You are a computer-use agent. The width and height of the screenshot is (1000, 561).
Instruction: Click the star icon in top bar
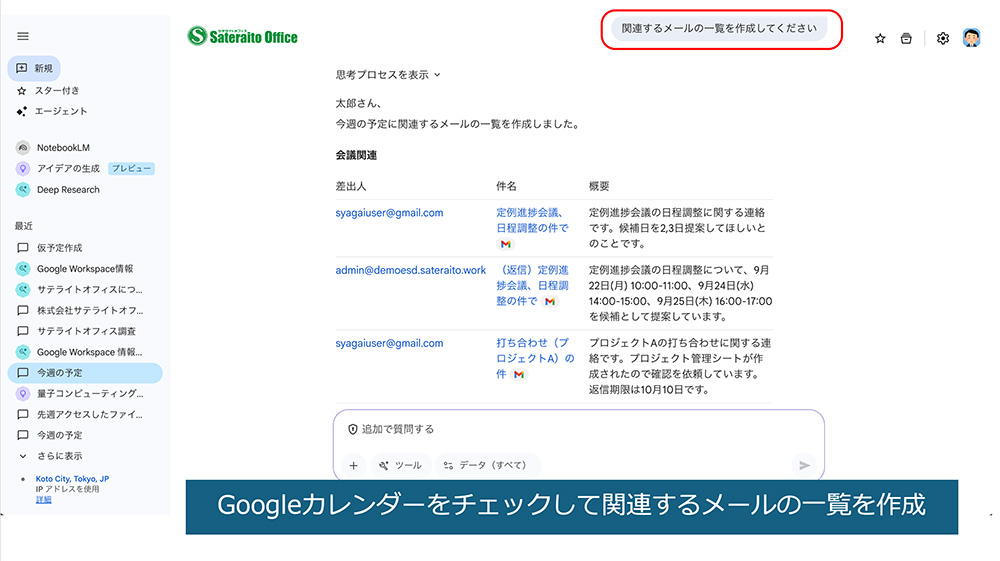pyautogui.click(x=880, y=39)
